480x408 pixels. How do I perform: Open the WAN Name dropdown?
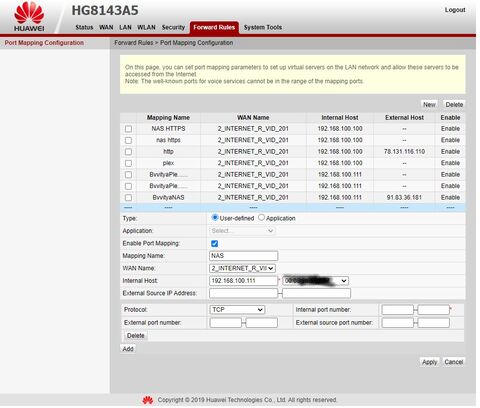(x=242, y=268)
